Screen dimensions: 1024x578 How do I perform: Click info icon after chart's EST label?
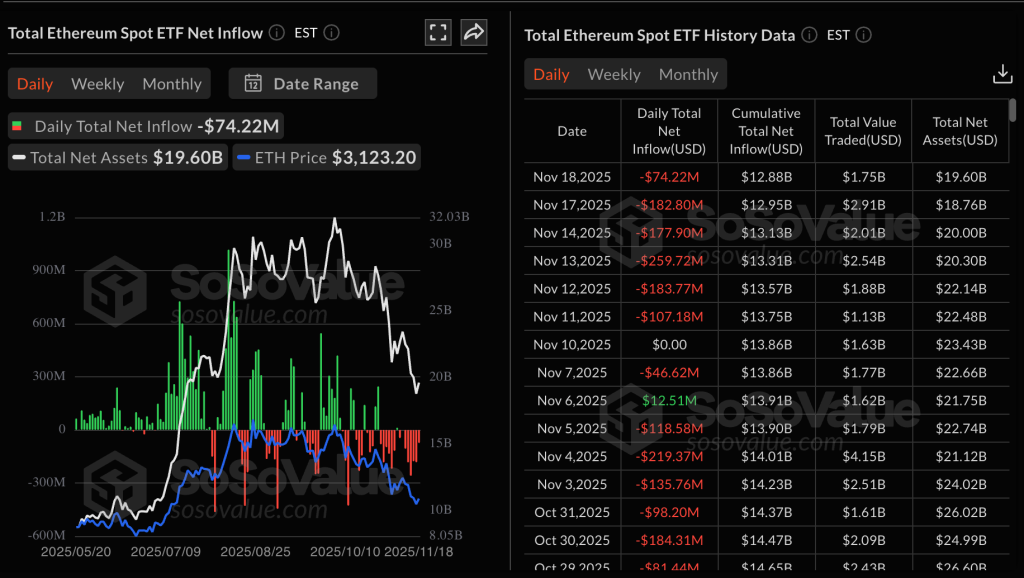coord(332,33)
